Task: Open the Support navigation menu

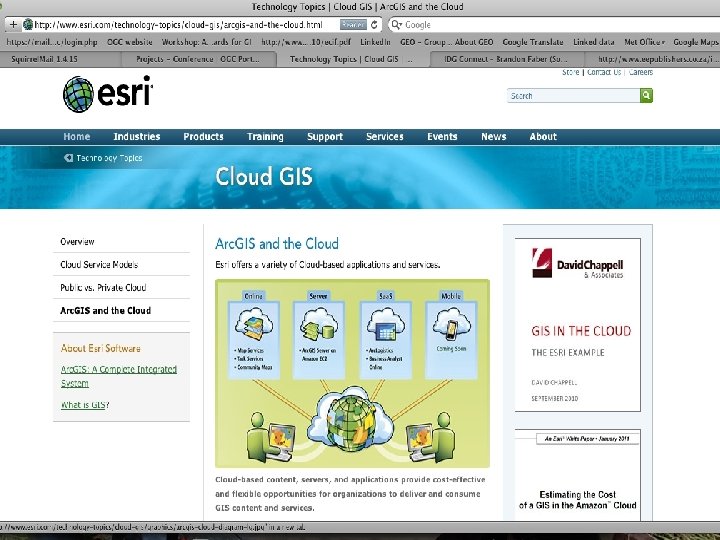Action: pyautogui.click(x=325, y=136)
